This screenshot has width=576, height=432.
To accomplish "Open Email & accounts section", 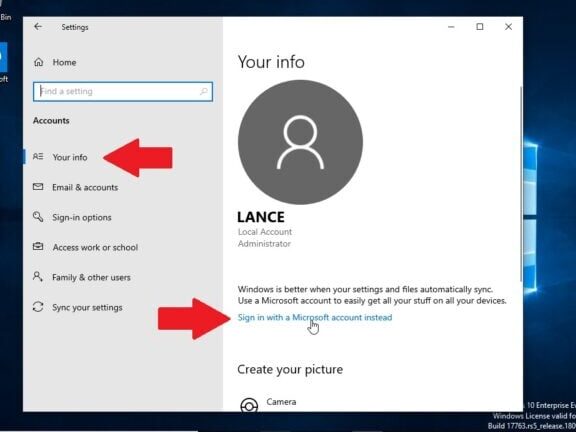I will tap(85, 187).
